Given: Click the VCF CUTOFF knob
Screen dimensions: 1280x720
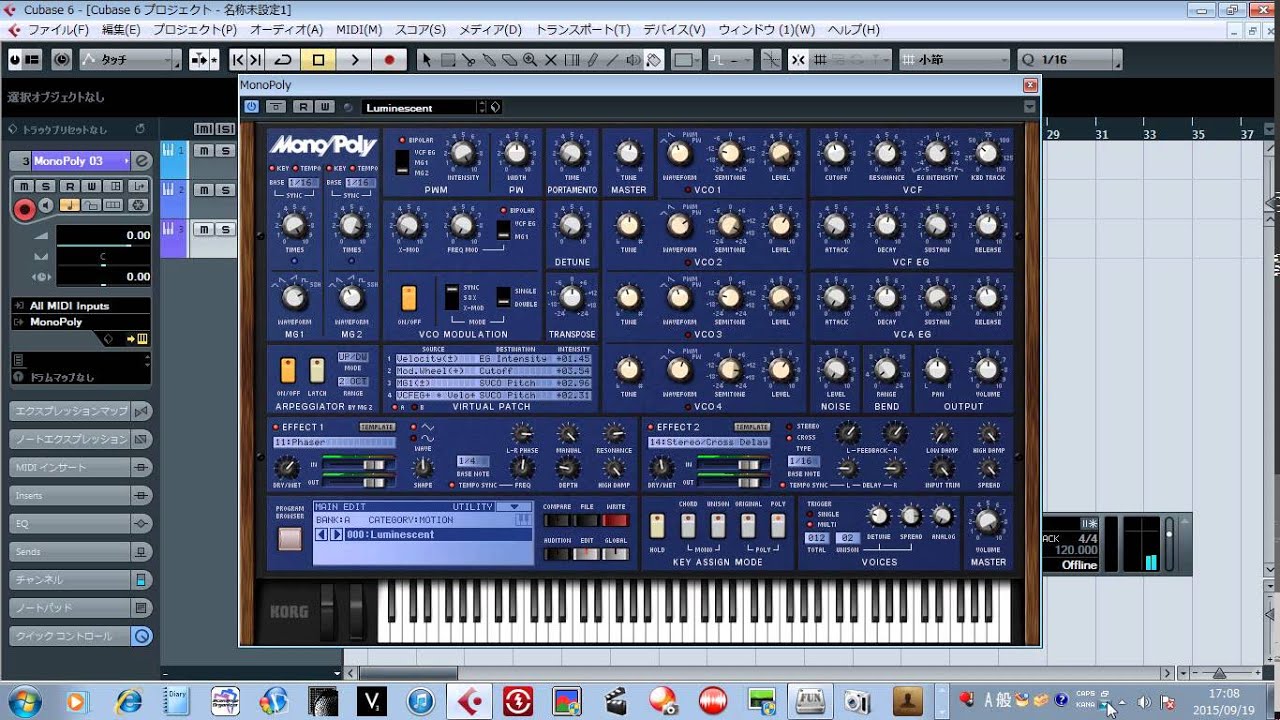Looking at the screenshot, I should tap(835, 153).
